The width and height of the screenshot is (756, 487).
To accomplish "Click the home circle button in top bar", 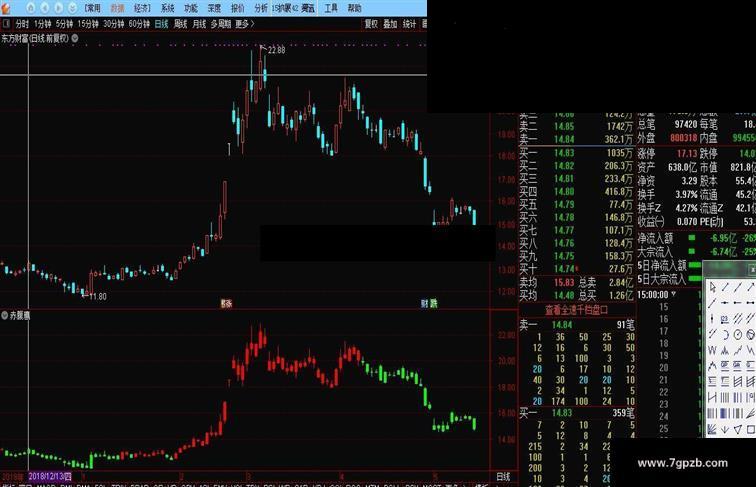I will coord(31,8).
